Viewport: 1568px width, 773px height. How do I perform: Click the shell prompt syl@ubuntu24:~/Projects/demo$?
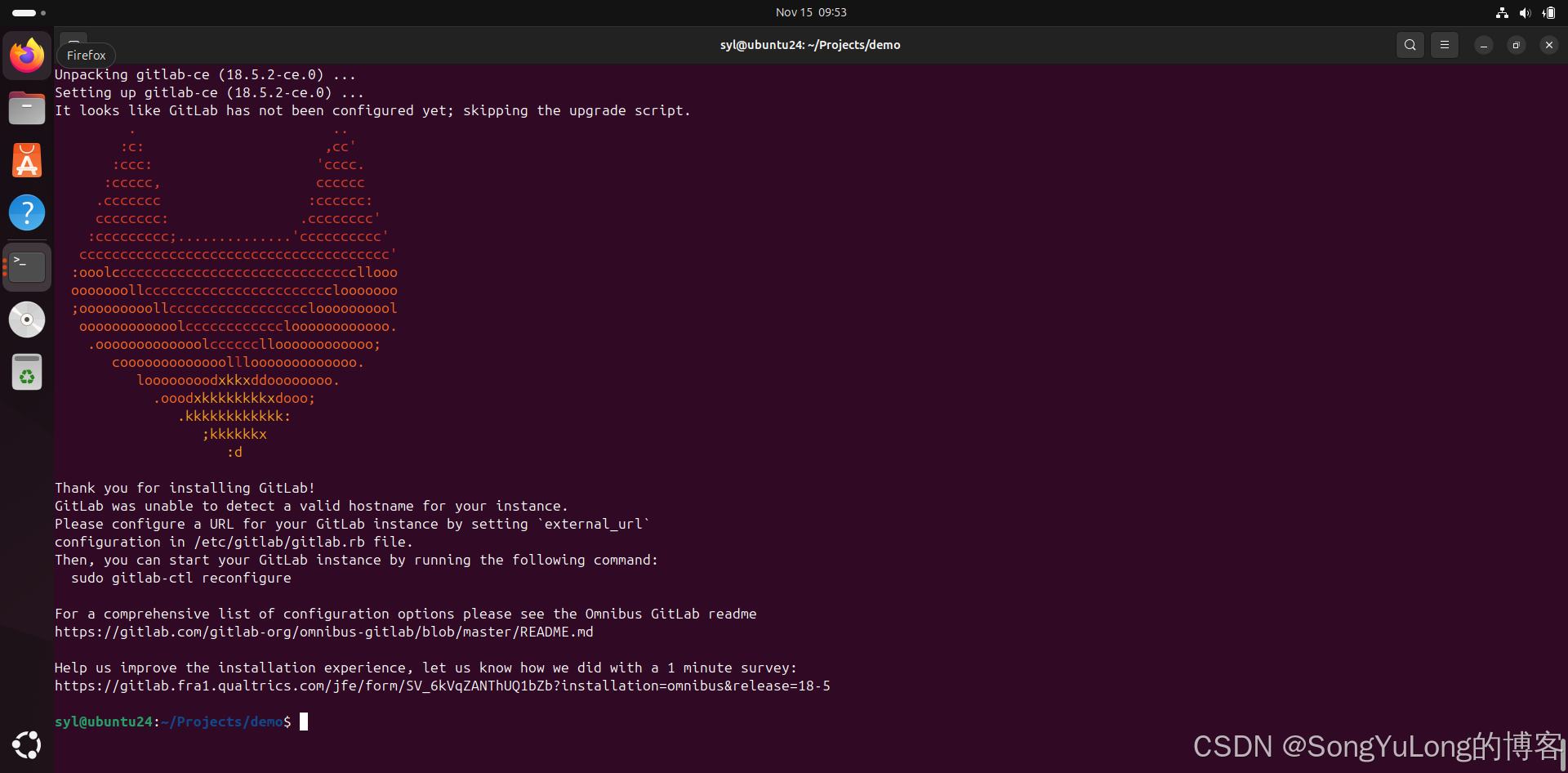coord(173,722)
